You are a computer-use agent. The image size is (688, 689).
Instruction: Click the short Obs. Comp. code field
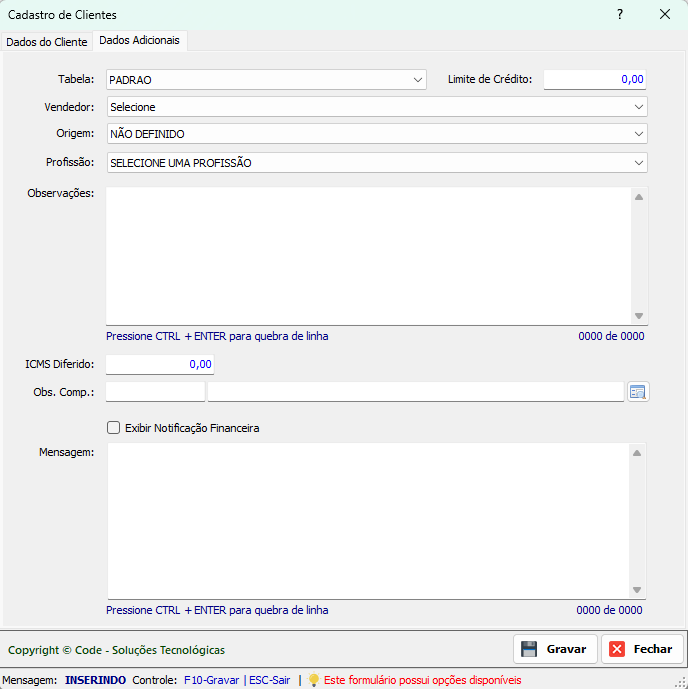coord(156,392)
